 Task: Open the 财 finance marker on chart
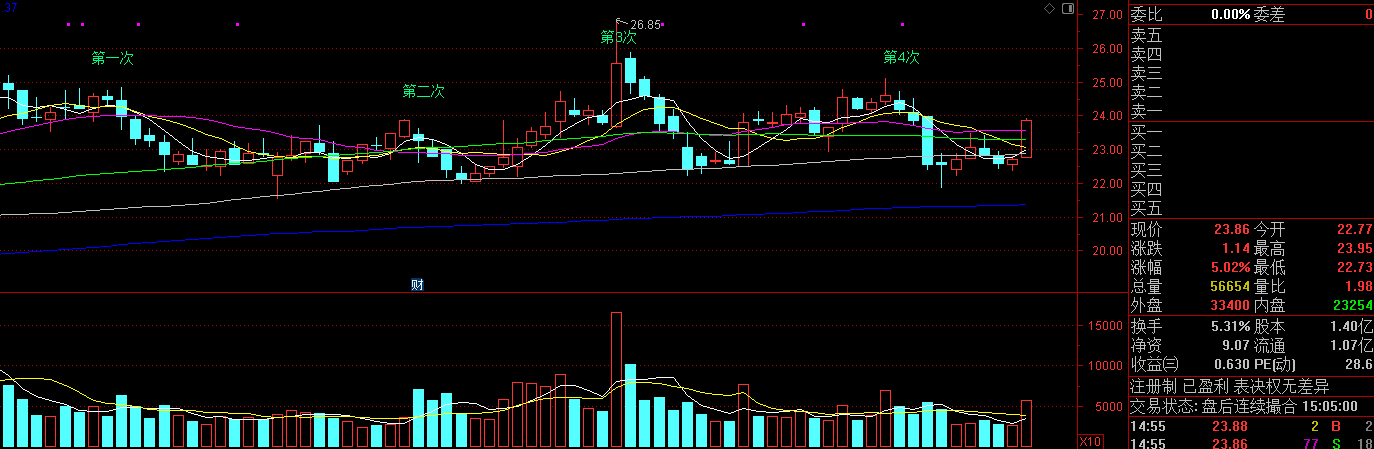[x=417, y=284]
